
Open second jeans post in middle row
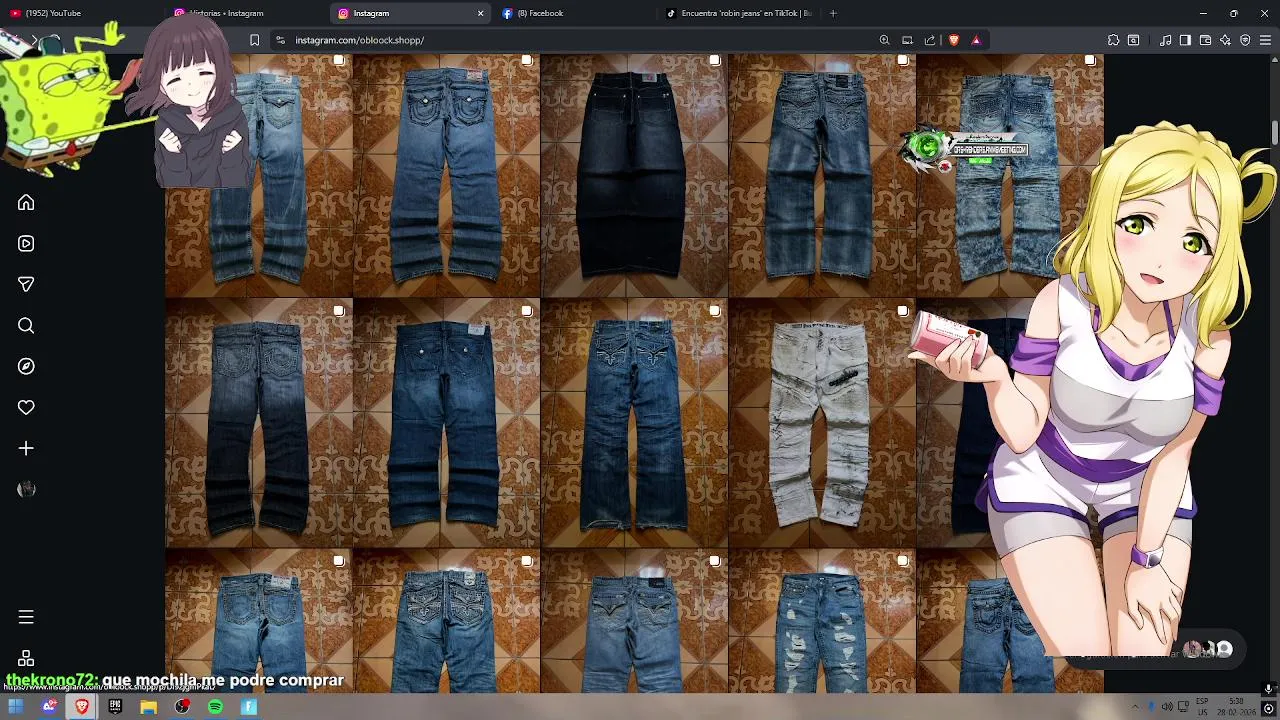click(446, 423)
